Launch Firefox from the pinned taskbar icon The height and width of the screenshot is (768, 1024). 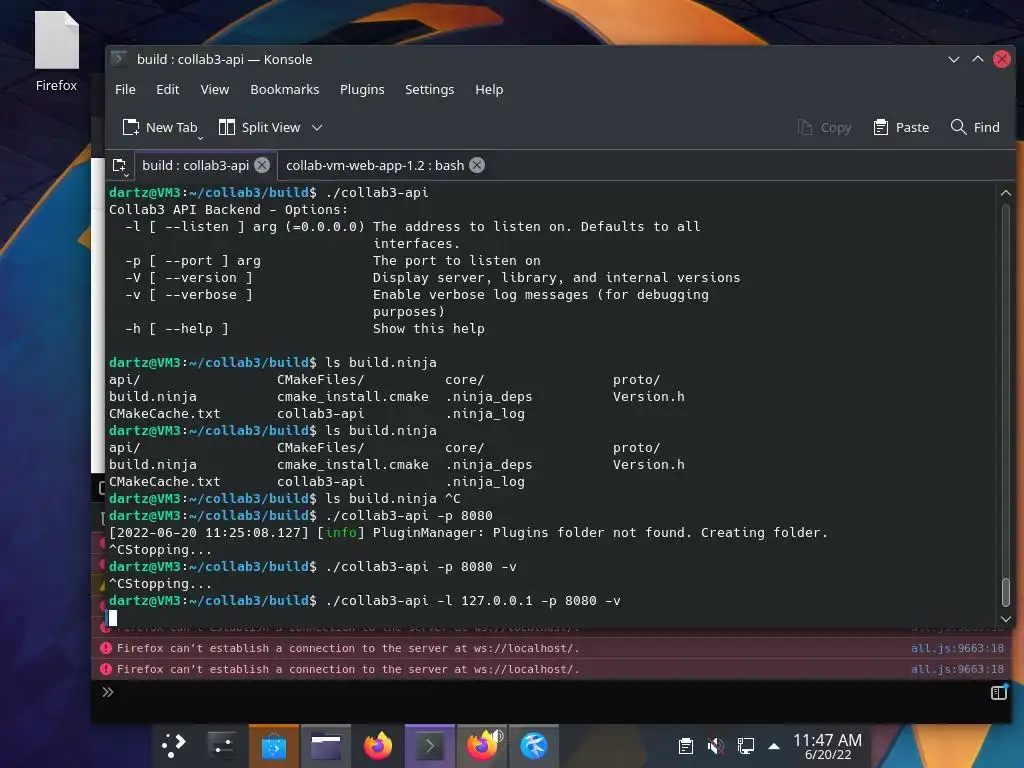pyautogui.click(x=377, y=745)
